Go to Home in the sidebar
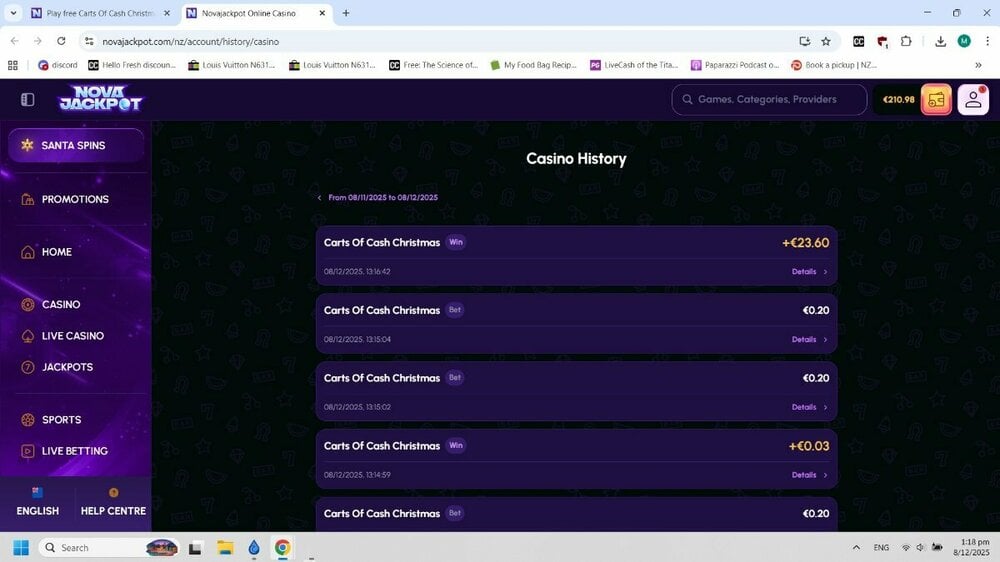The height and width of the screenshot is (562, 1000). tap(56, 252)
